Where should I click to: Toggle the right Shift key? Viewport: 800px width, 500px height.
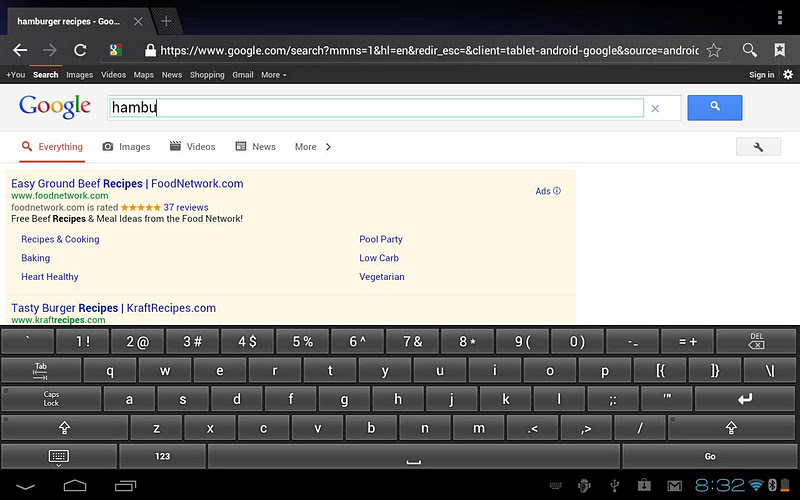(x=731, y=428)
